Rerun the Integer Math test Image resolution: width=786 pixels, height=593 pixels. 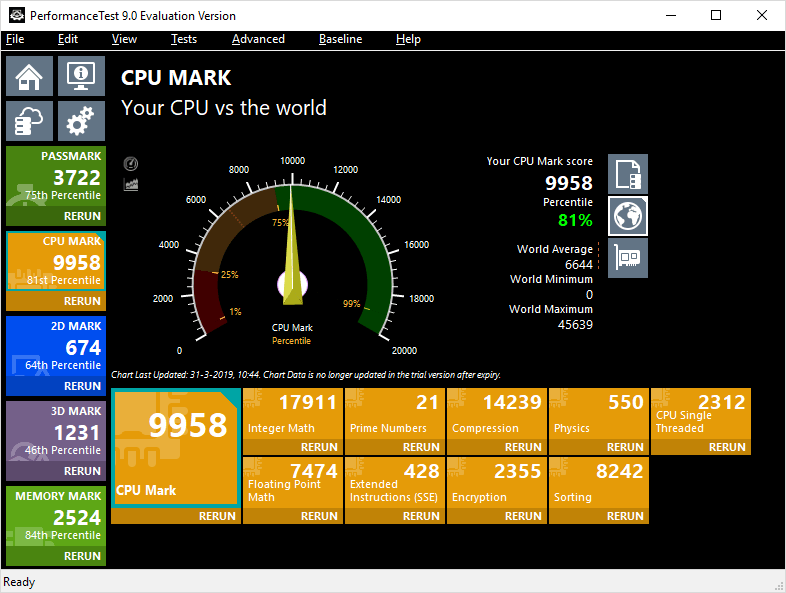tap(319, 447)
